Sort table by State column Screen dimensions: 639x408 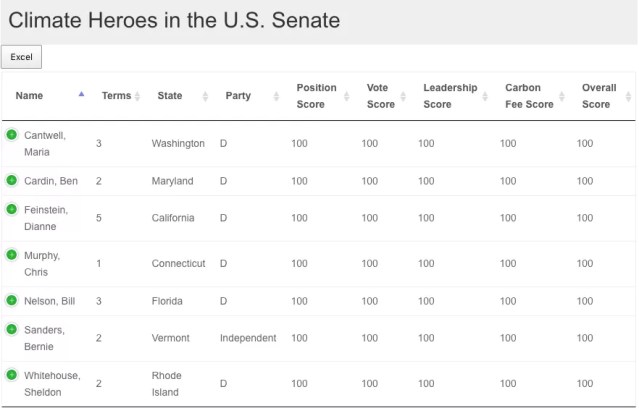[170, 96]
